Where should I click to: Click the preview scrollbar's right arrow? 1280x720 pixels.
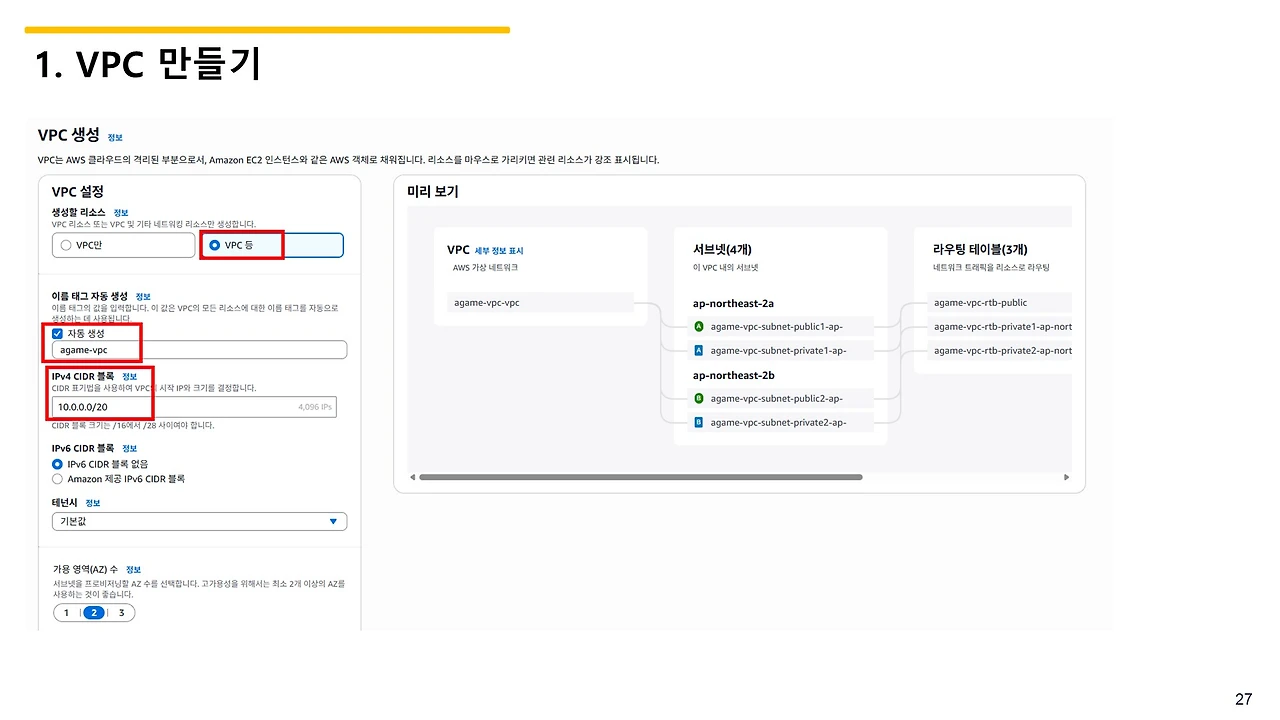coord(1067,477)
